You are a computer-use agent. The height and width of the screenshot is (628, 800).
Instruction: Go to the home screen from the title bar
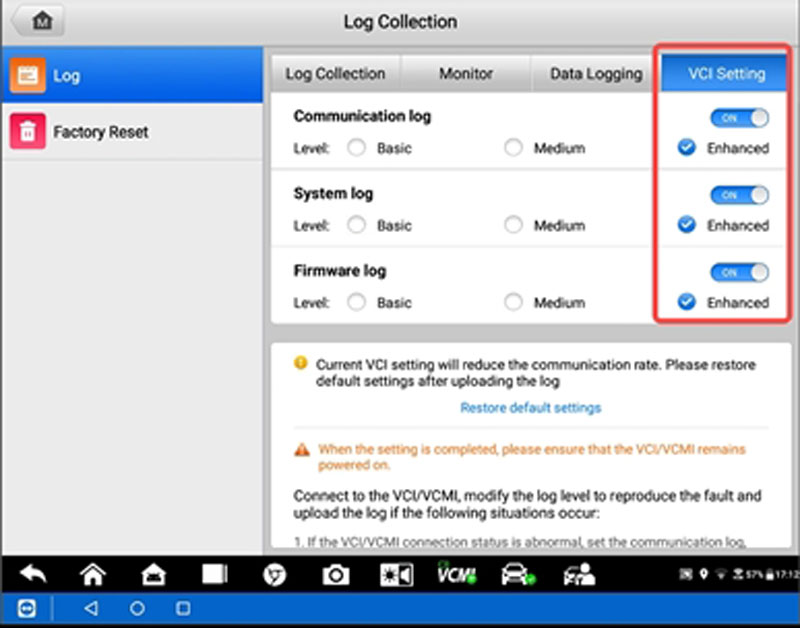40,21
